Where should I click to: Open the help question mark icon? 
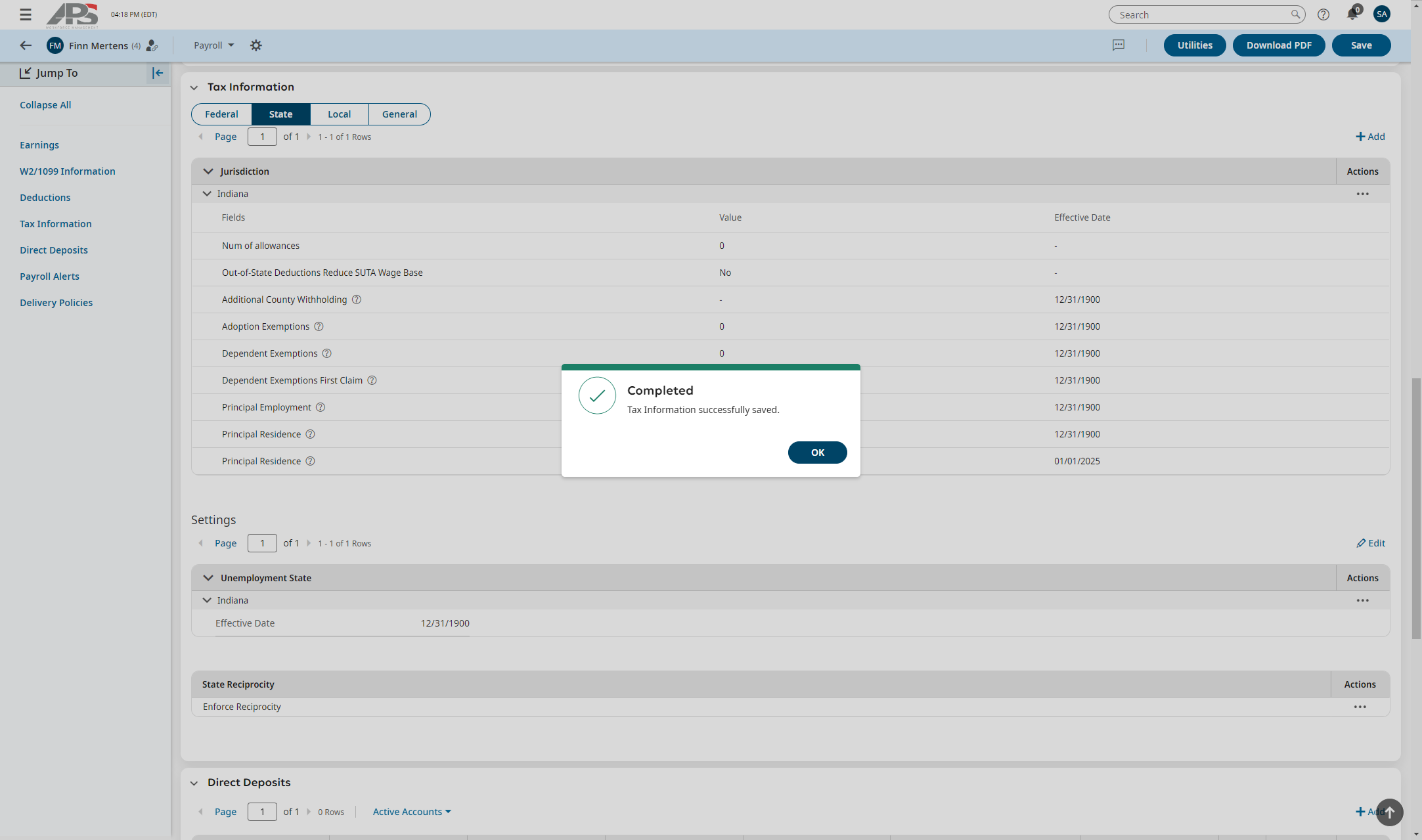1323,14
